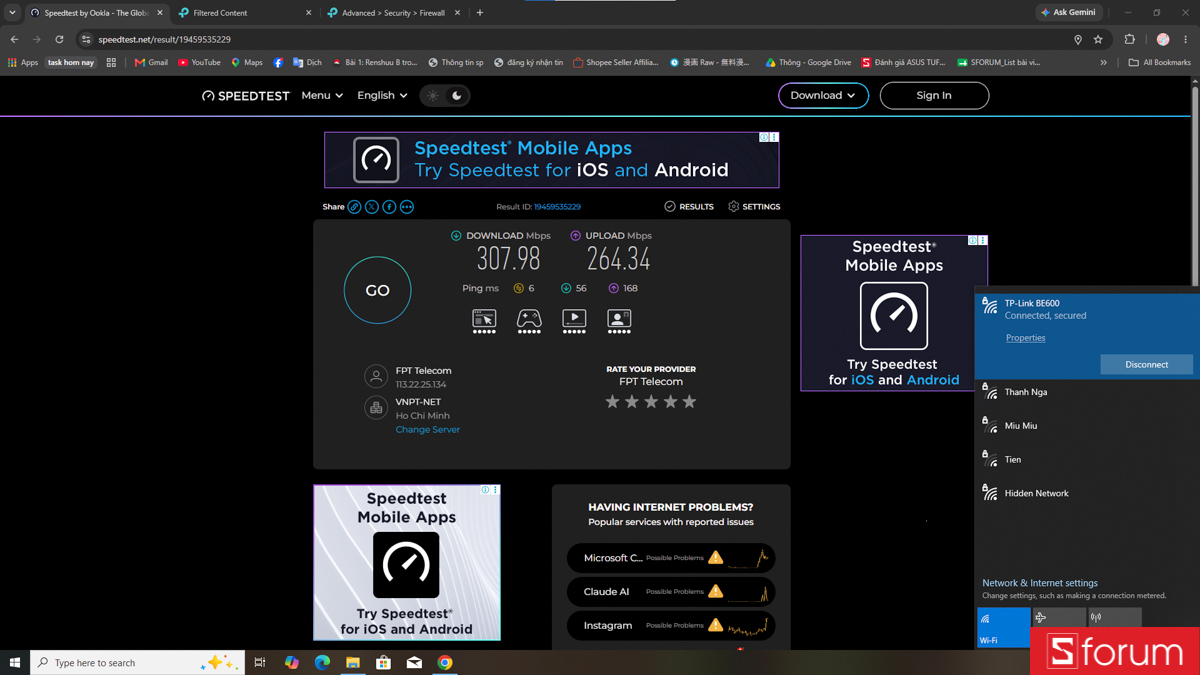Open Task View on taskbar
1200x675 pixels.
[x=260, y=662]
